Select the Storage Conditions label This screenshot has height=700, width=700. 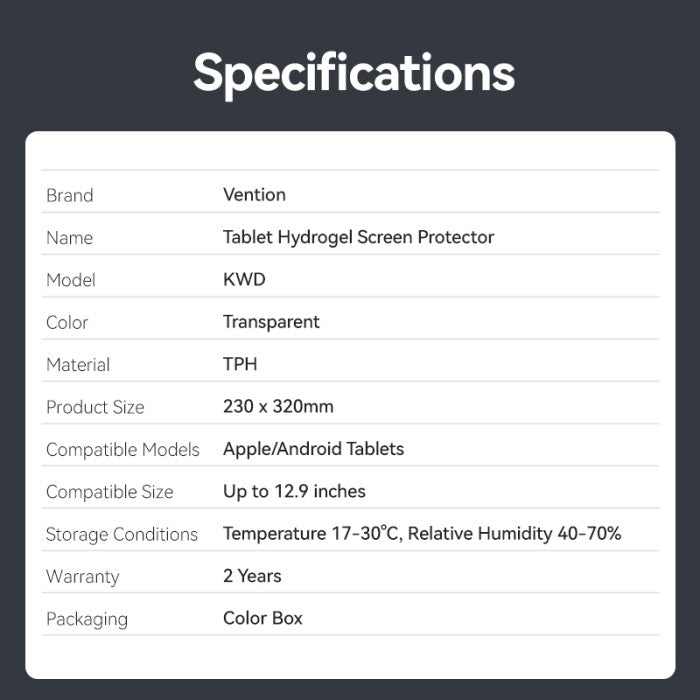tap(122, 534)
